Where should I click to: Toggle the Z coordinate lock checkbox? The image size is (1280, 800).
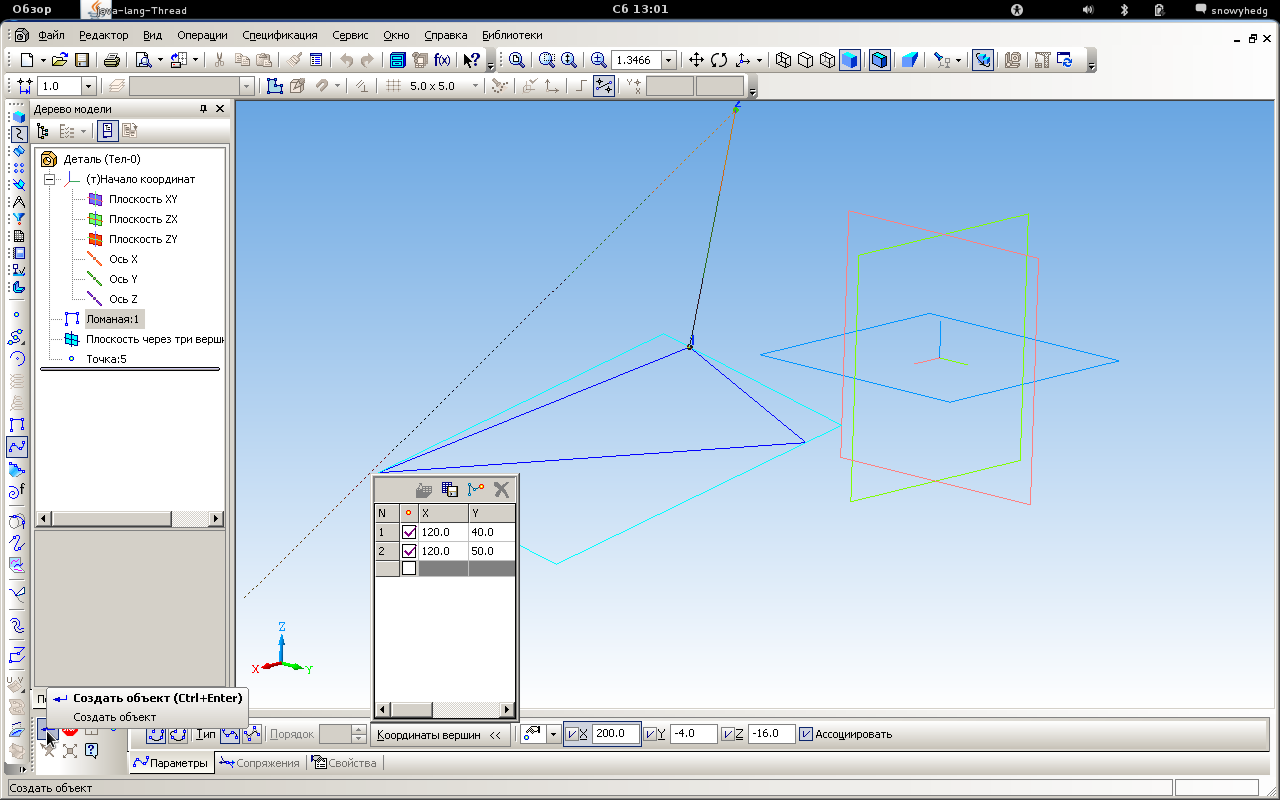728,734
